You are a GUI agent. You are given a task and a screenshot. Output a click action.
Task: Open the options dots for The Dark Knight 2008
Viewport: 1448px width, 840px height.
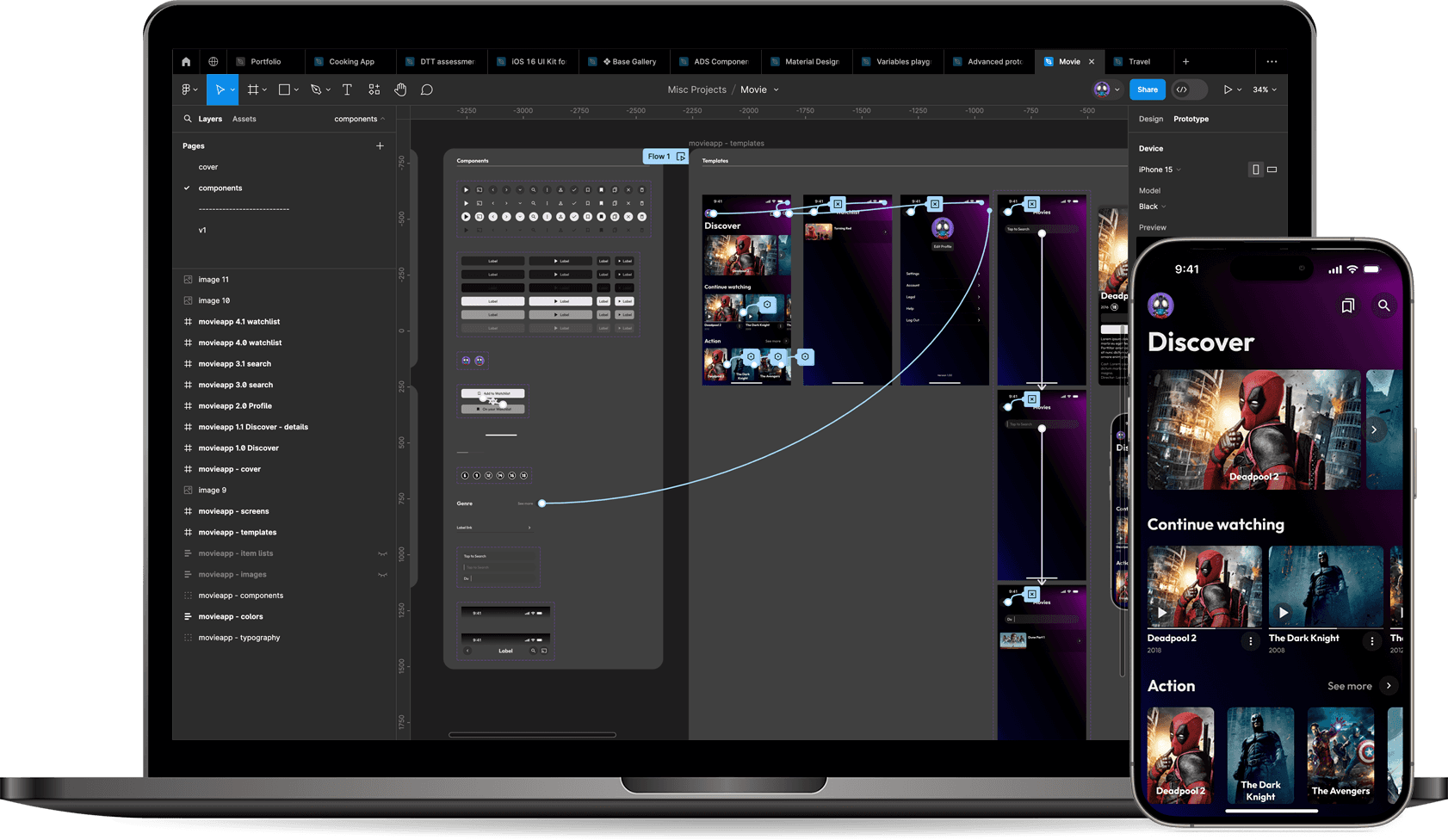(1372, 641)
